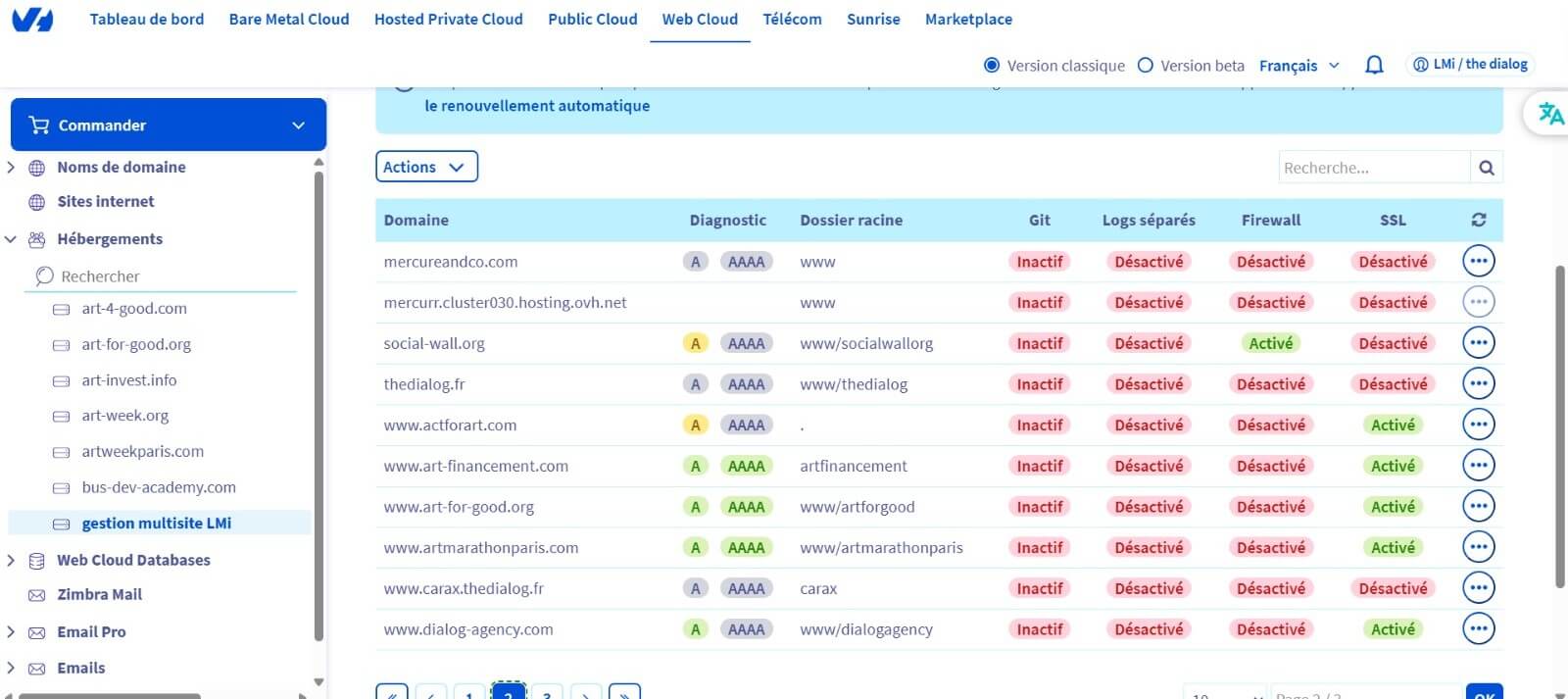Select gestion multisite LMi hosting

(x=157, y=524)
